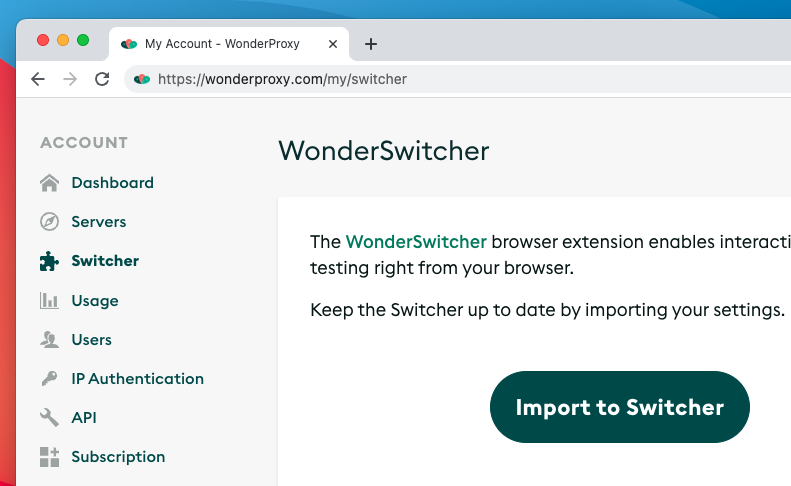The width and height of the screenshot is (791, 486).
Task: Open a new tab with the plus button
Action: (371, 44)
